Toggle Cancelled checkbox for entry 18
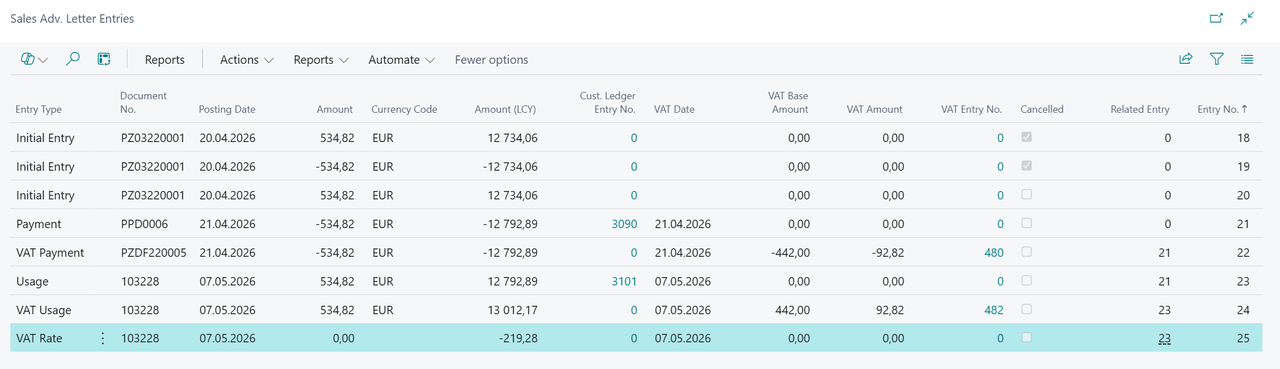1280x369 pixels. 1026,138
